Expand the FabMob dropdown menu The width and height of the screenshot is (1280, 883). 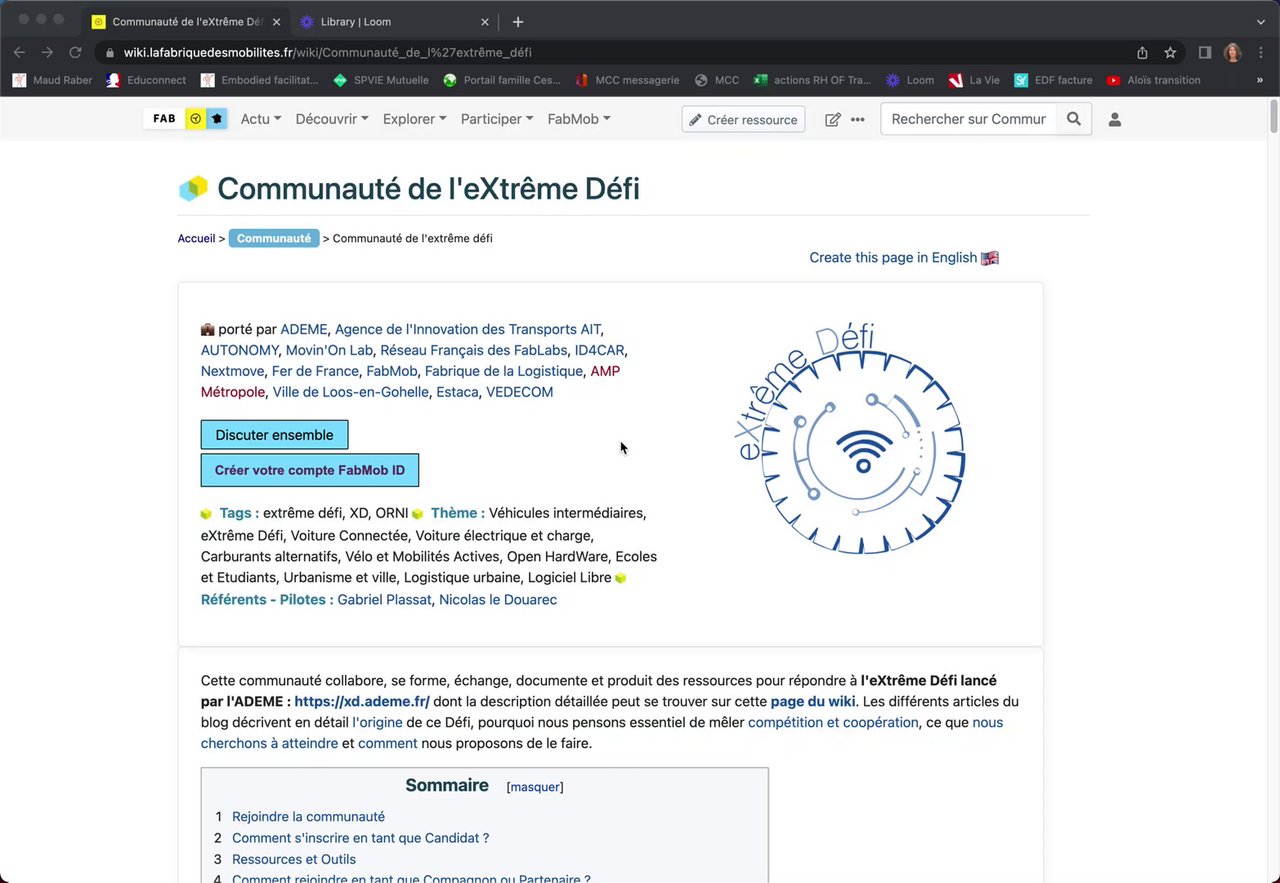click(579, 119)
